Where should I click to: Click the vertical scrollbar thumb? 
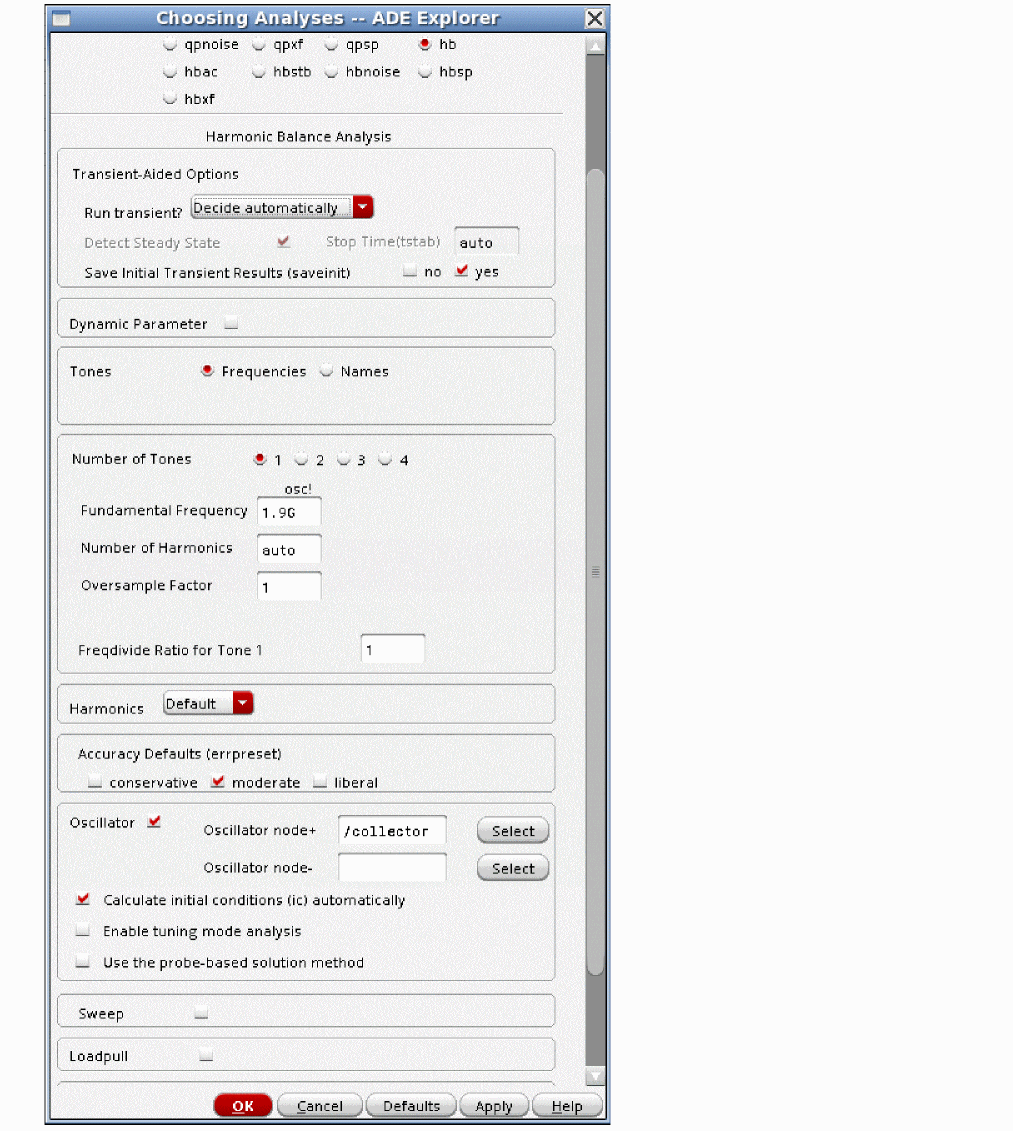coord(596,570)
